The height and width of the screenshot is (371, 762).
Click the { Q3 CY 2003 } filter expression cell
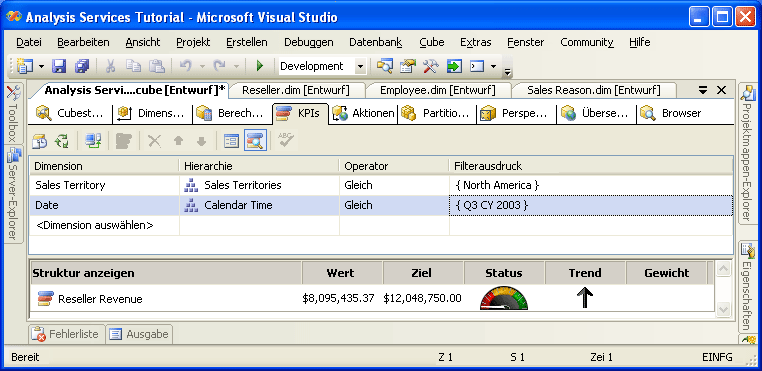[x=591, y=206]
